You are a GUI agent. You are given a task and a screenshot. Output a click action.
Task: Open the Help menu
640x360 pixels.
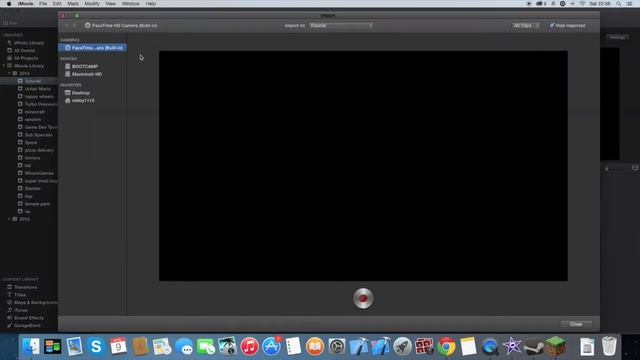151,4
